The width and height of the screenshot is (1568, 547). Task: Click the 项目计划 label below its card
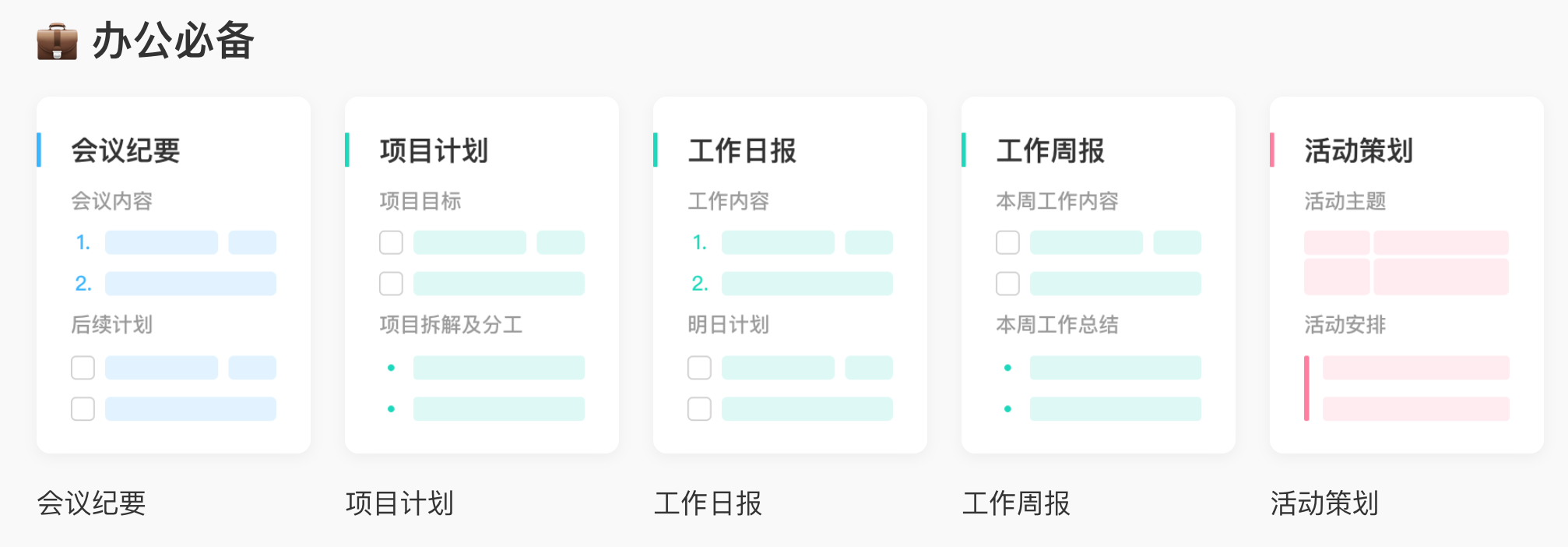[400, 503]
